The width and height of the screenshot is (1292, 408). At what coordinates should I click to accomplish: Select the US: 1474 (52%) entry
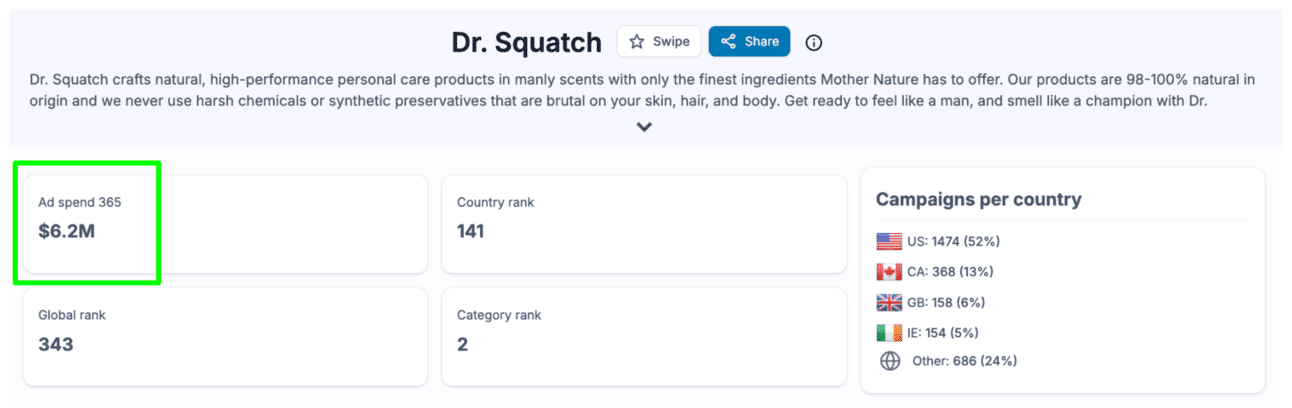(953, 241)
